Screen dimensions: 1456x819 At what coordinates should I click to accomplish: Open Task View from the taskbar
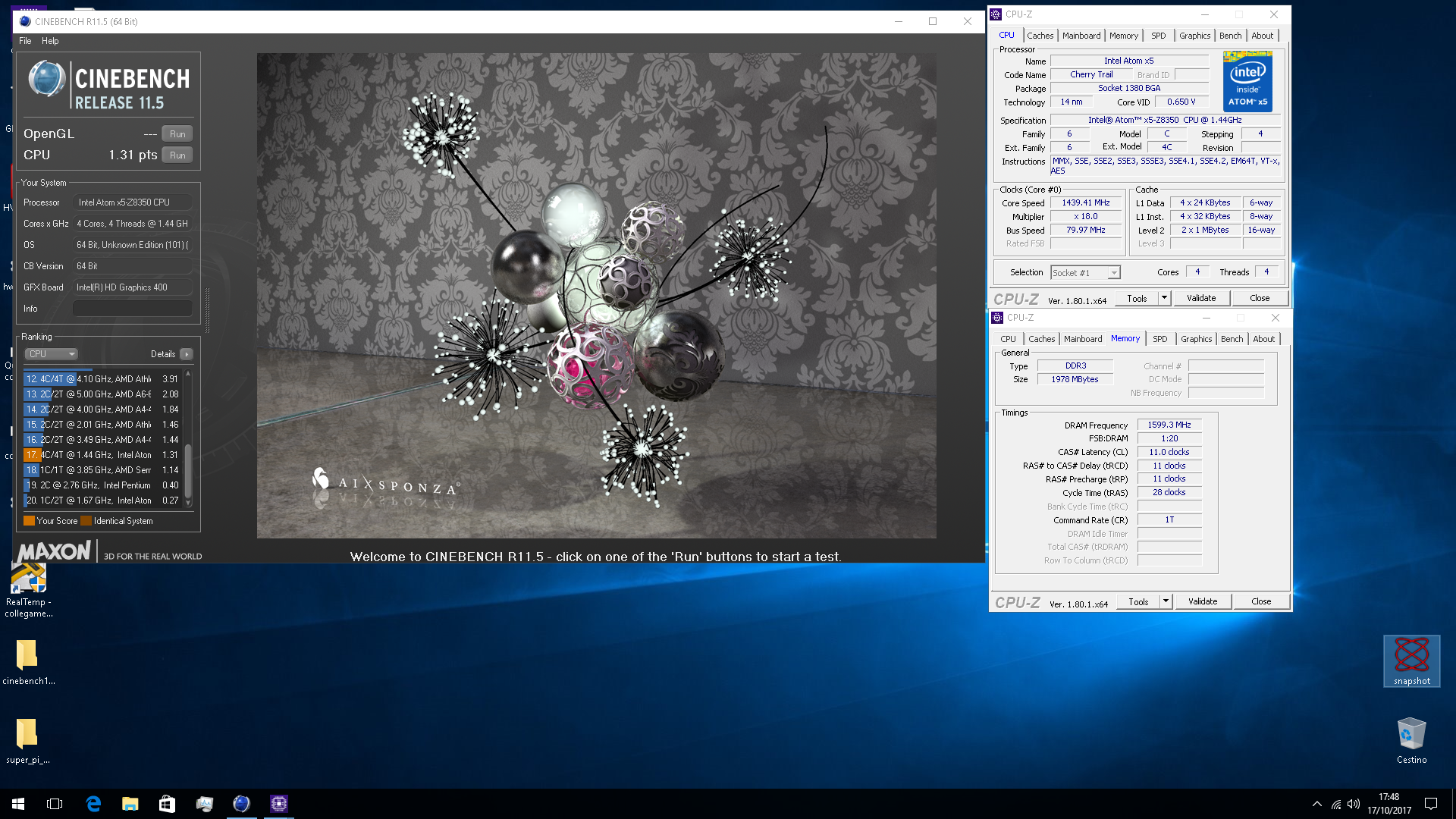55,804
